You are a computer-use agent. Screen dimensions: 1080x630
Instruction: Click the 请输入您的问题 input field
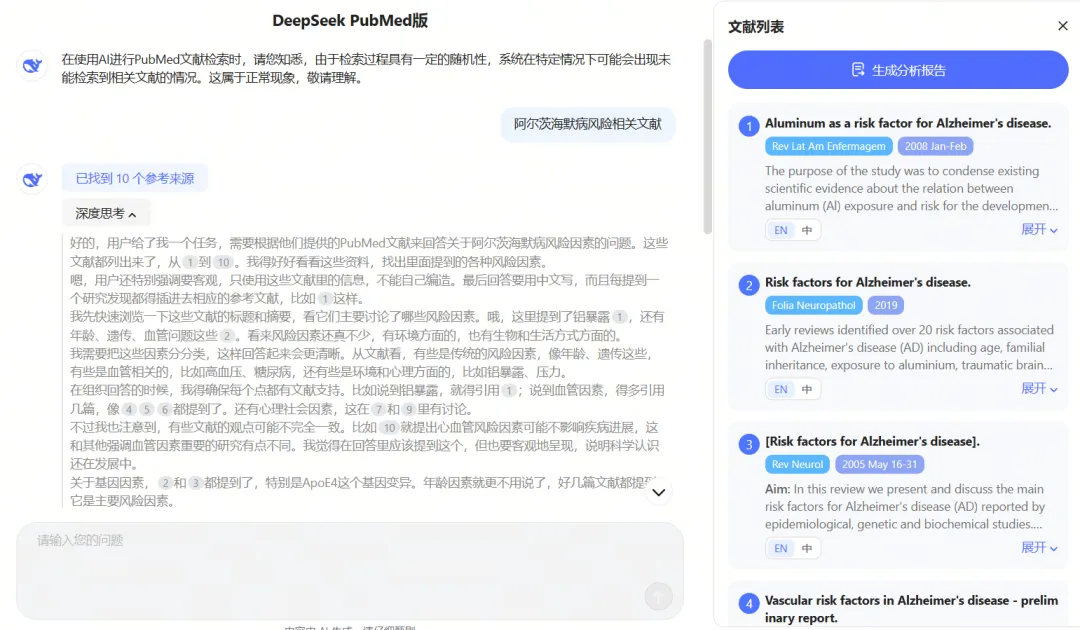coord(350,570)
